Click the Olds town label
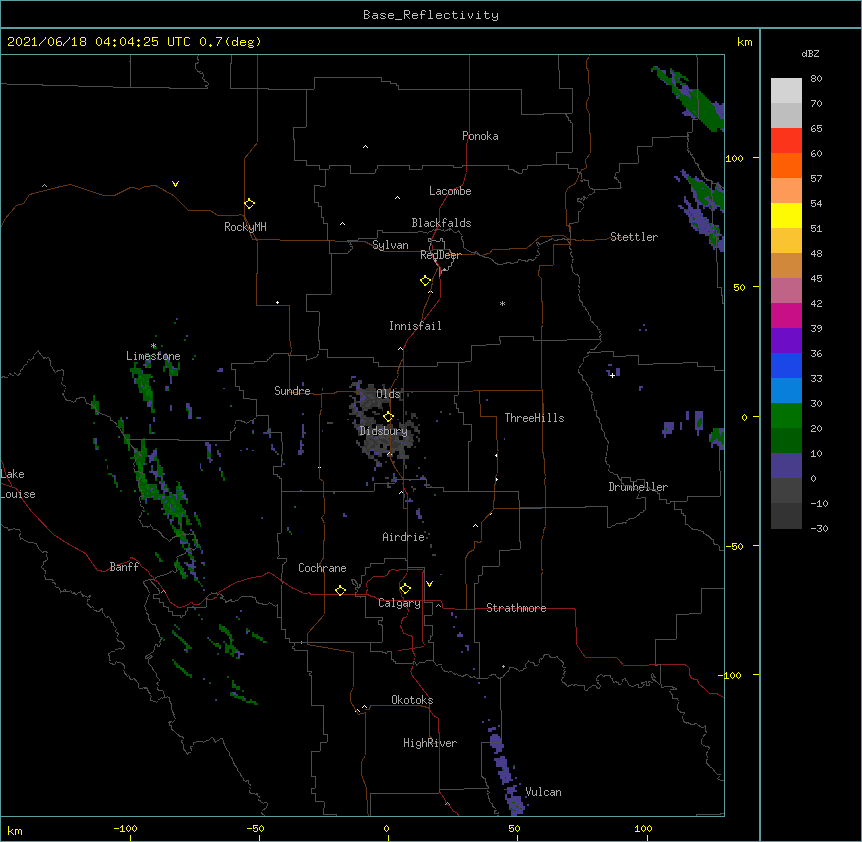This screenshot has height=842, width=862. pyautogui.click(x=388, y=394)
